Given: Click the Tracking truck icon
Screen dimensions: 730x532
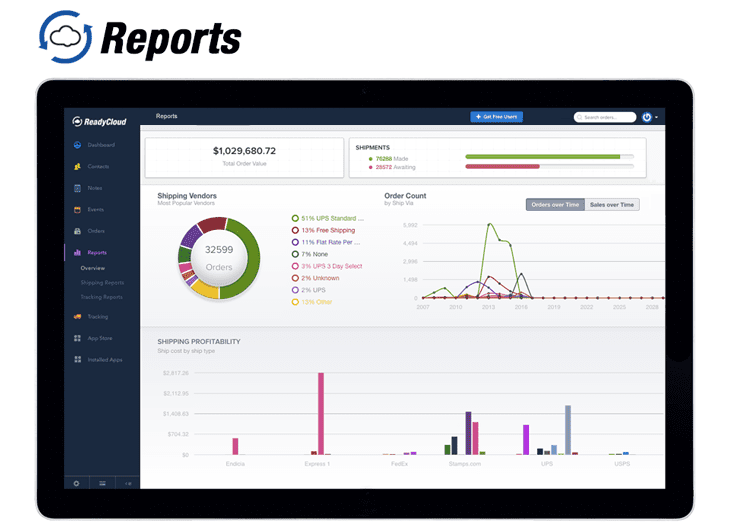Looking at the screenshot, I should (77, 317).
